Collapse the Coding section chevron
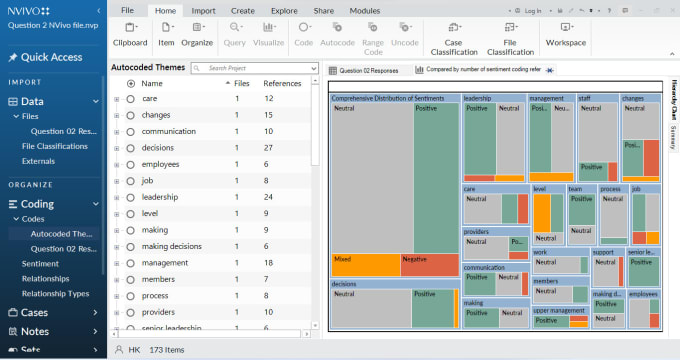 (x=96, y=204)
